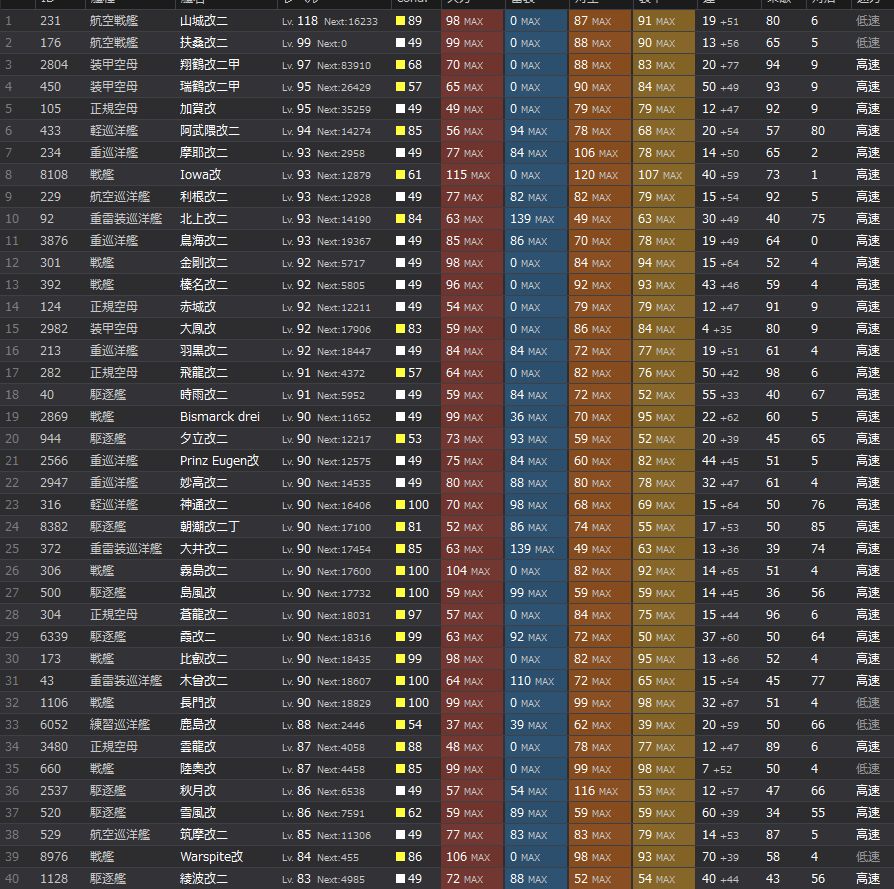Click the ship type 練習巡洋艦
This screenshot has height=889, width=894.
tap(120, 725)
